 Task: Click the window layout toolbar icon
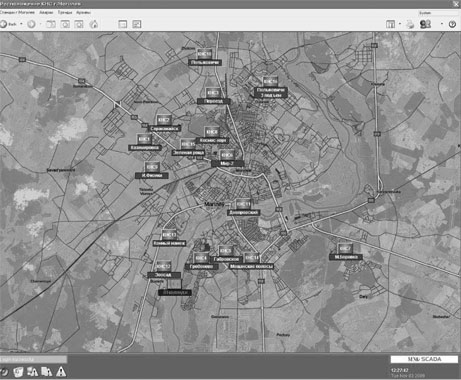[123, 24]
